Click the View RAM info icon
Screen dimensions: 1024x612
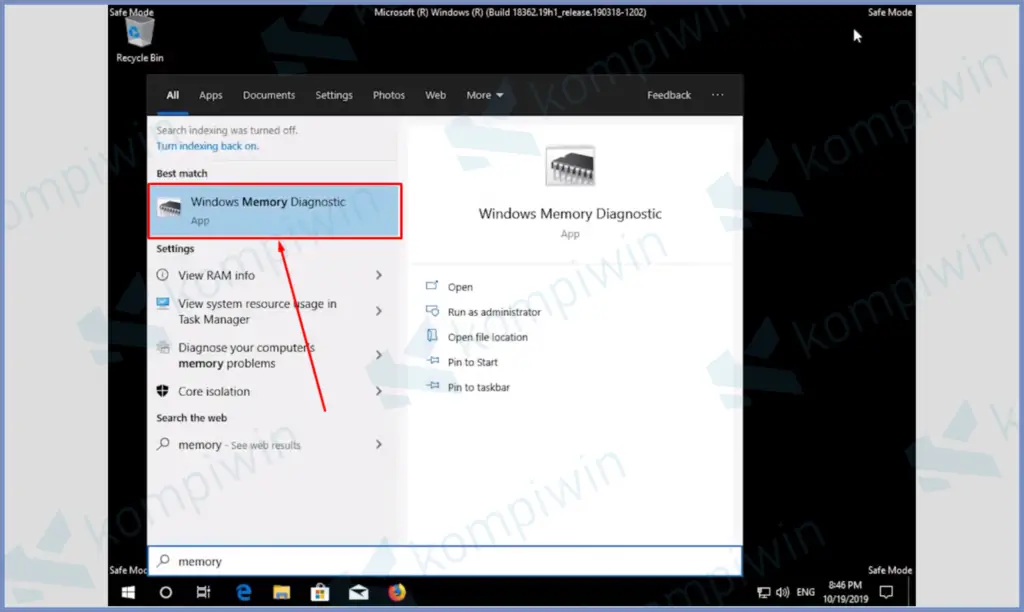coord(163,275)
